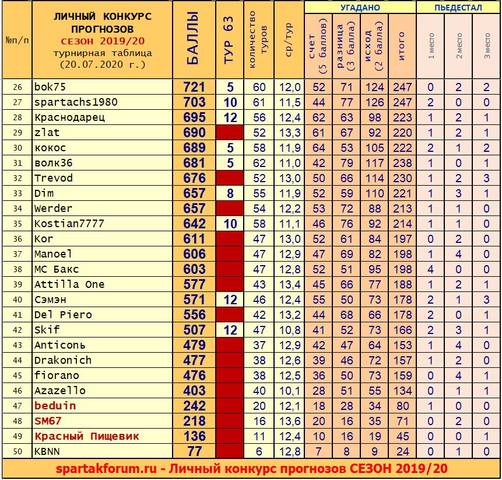
Task: Select Kostian7777 points cell 642
Action: click(x=194, y=224)
